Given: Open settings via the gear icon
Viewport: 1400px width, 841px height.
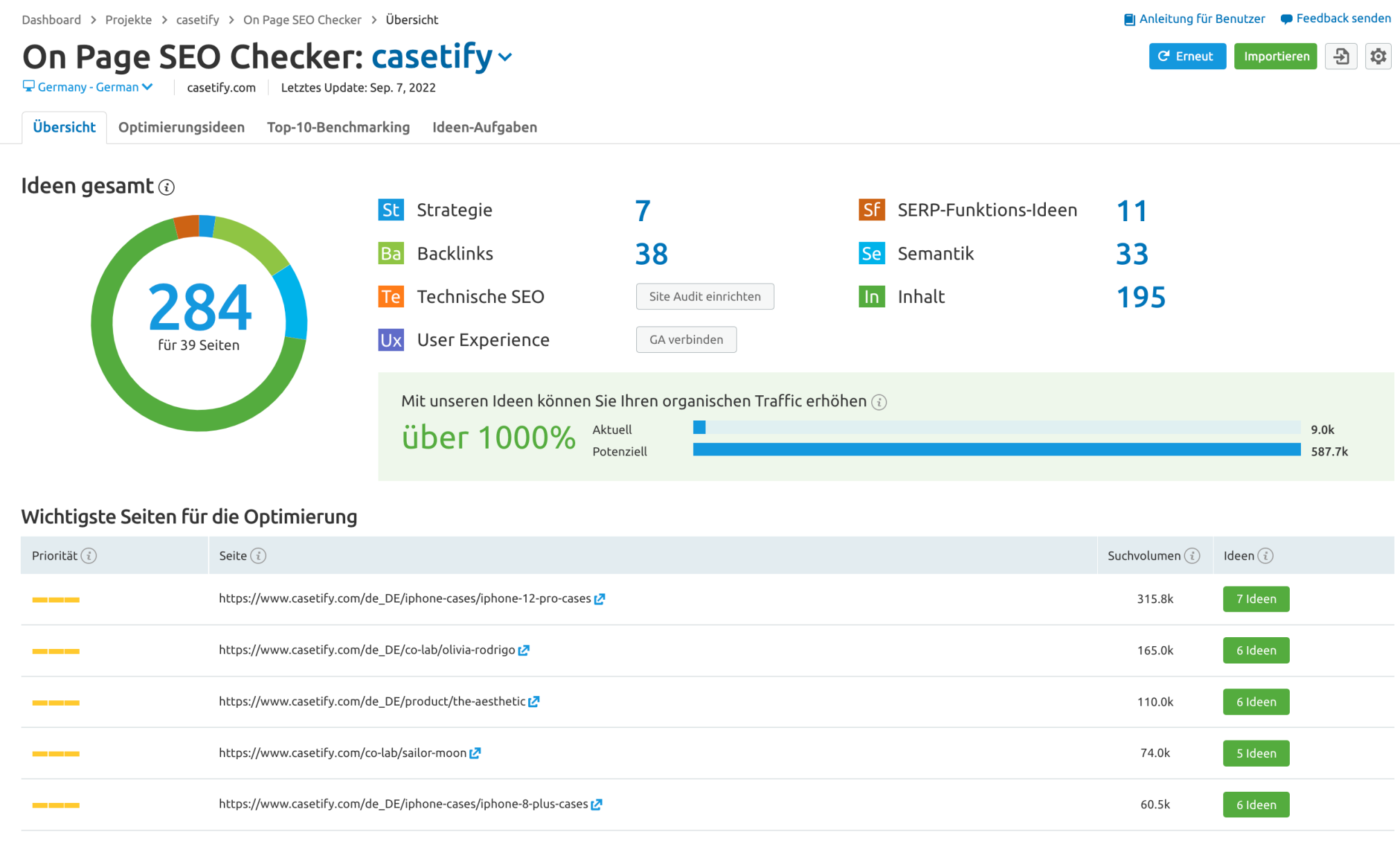Looking at the screenshot, I should tap(1379, 56).
